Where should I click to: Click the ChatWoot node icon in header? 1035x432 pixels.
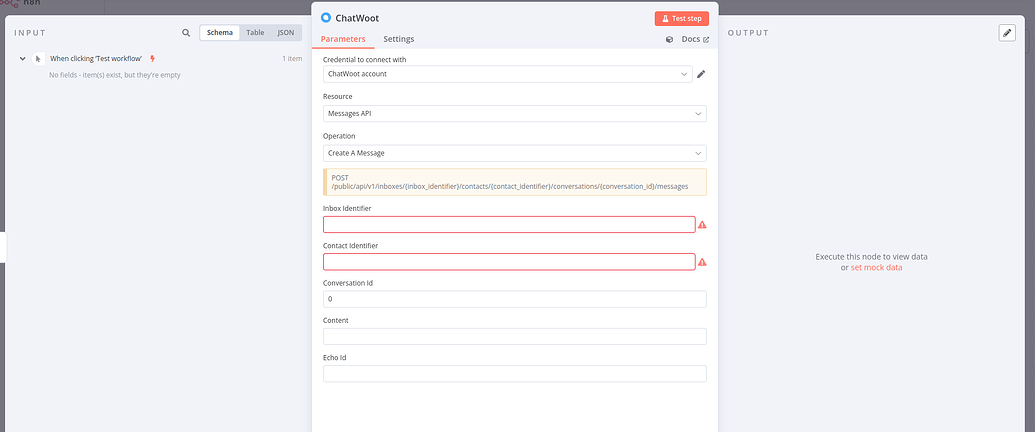pos(325,18)
